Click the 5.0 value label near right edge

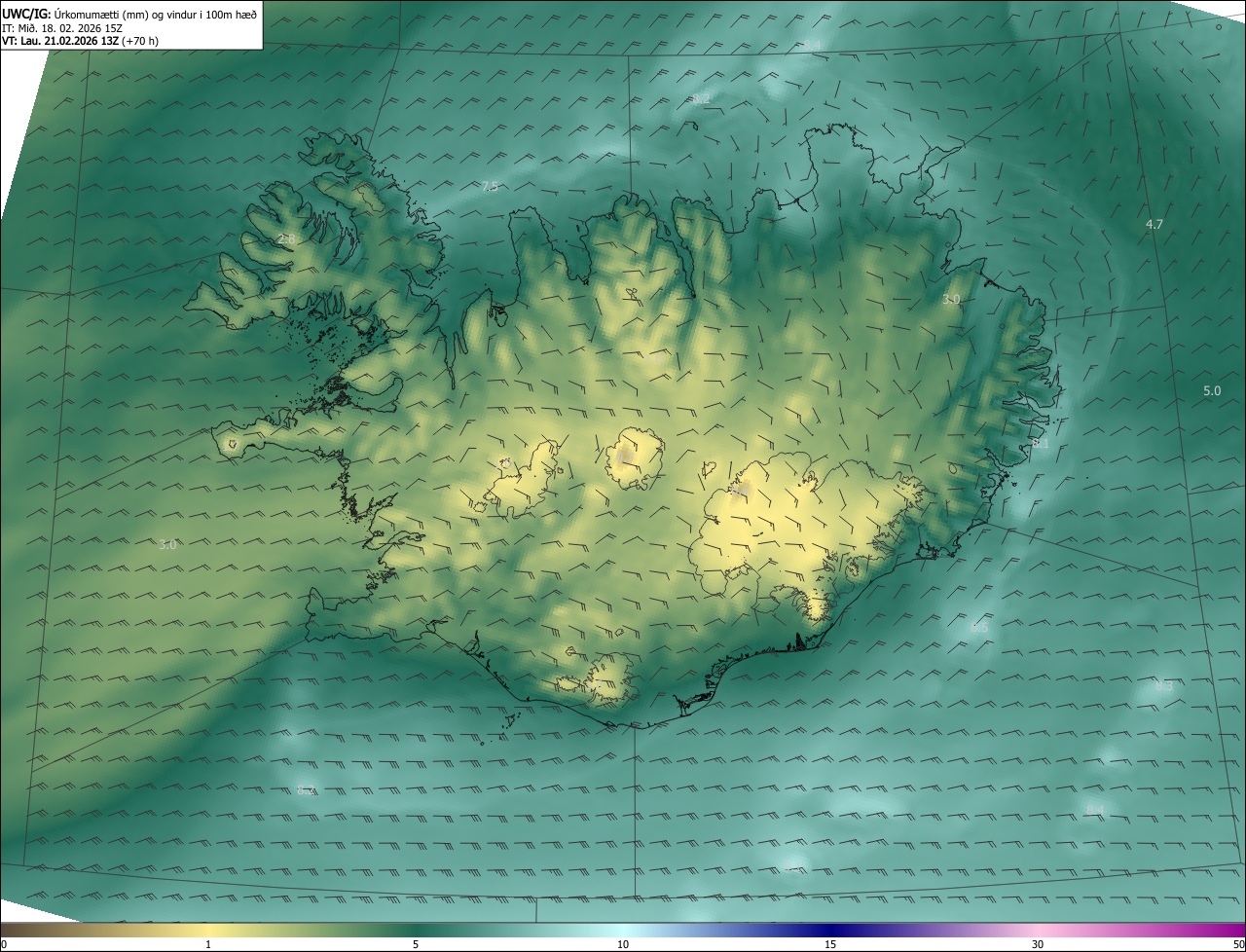click(x=1212, y=390)
